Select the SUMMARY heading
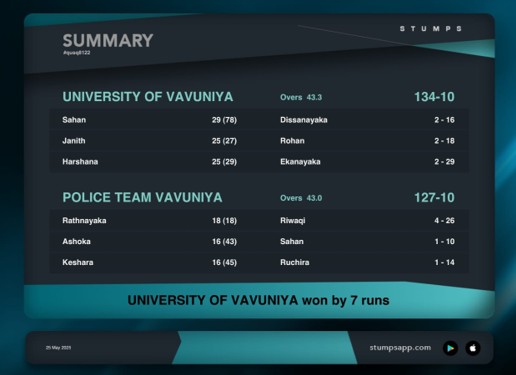The width and height of the screenshot is (516, 375). [x=108, y=41]
